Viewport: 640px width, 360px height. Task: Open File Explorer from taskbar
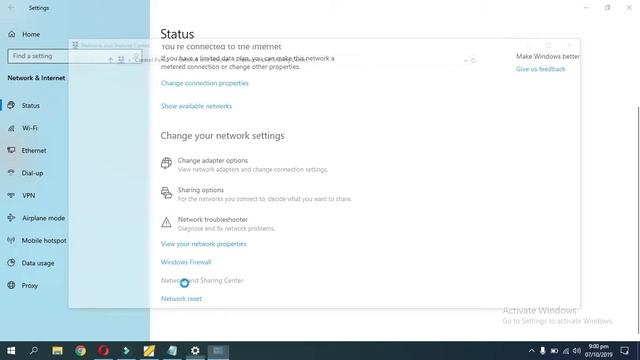57,351
